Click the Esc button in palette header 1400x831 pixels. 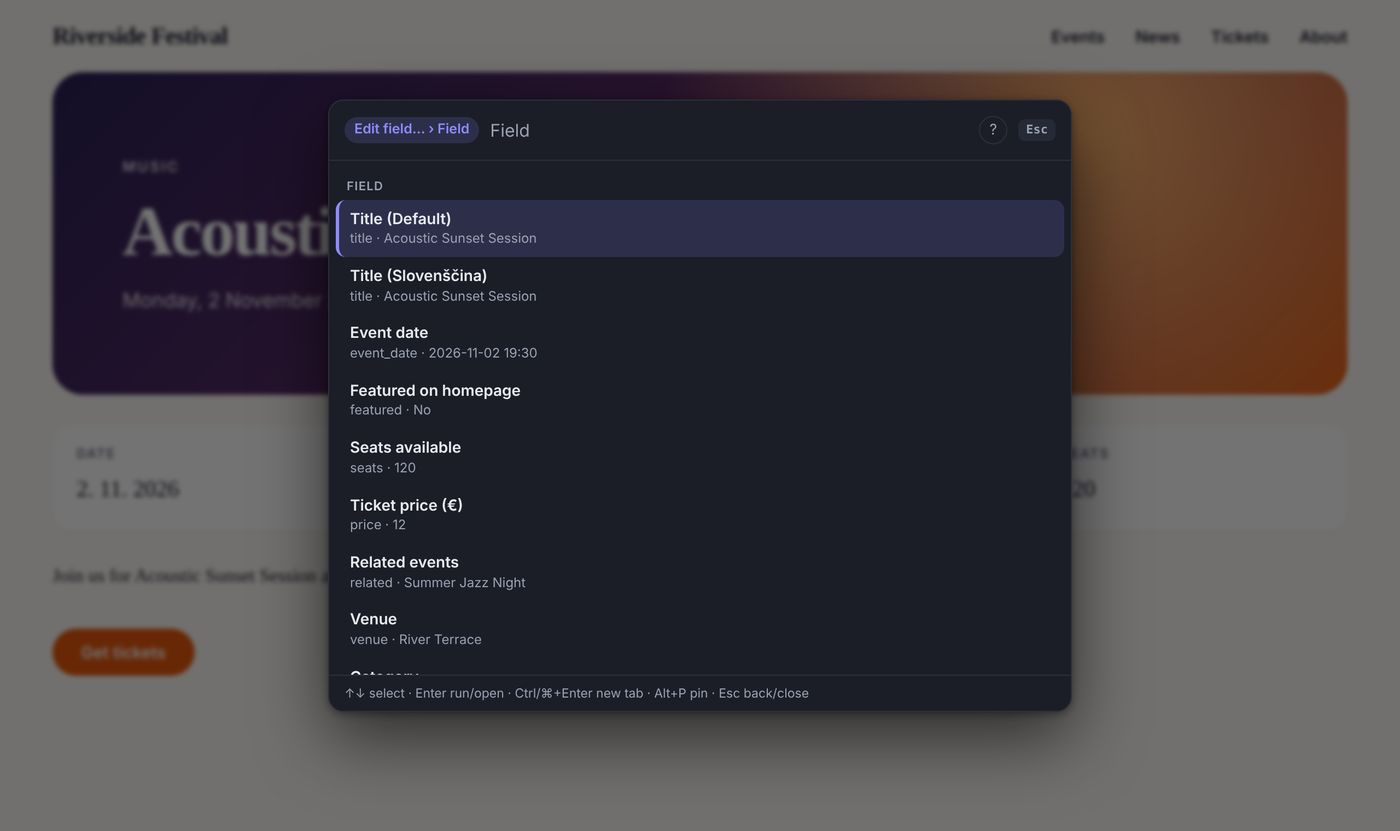tap(1036, 130)
